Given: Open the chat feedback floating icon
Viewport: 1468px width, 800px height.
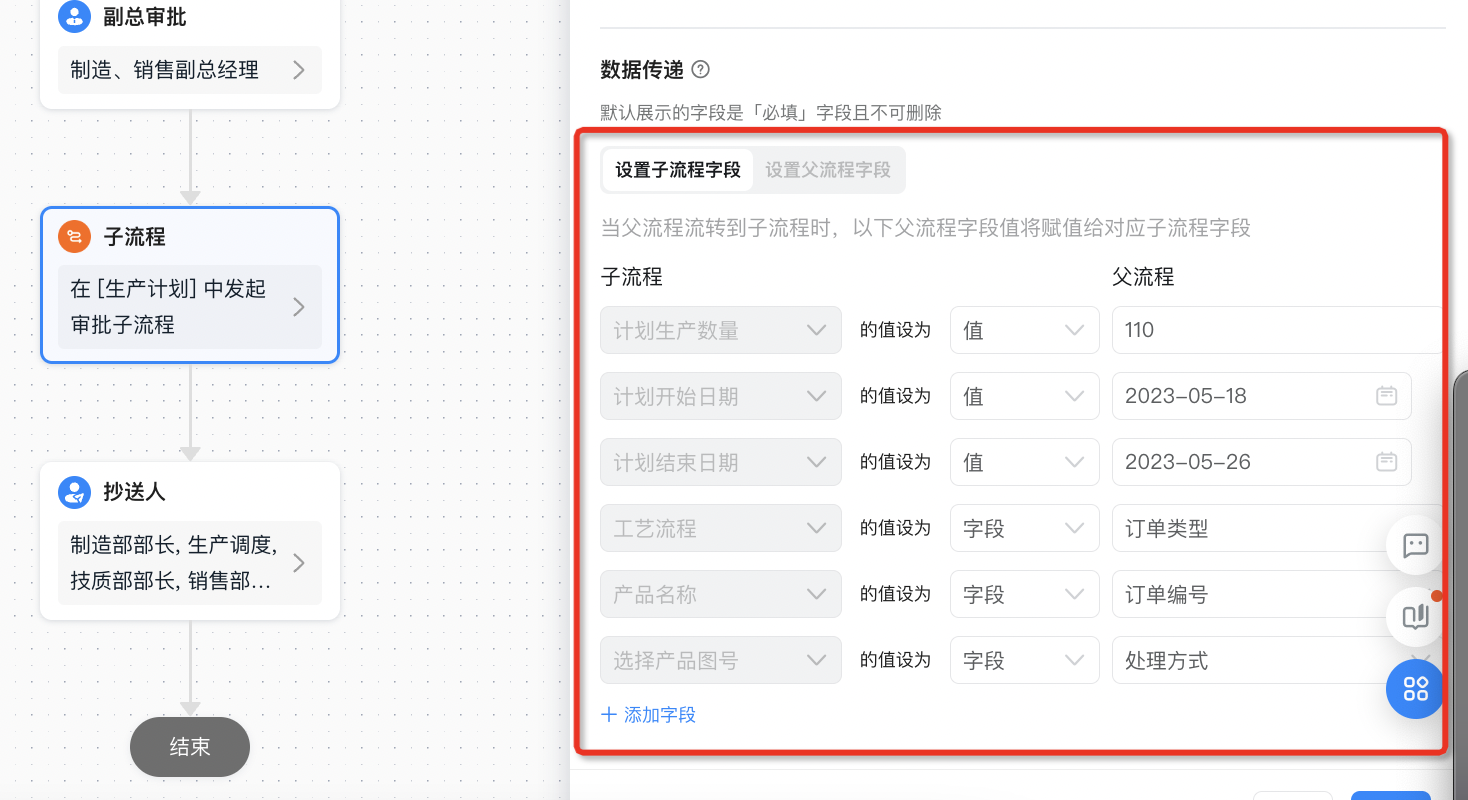Looking at the screenshot, I should click(x=1415, y=545).
